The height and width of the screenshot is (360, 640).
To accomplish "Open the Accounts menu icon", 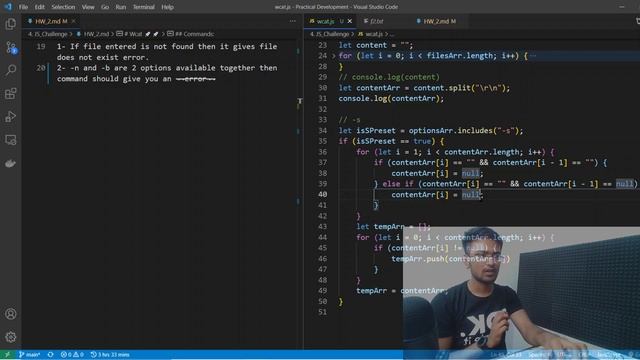I will click(11, 313).
